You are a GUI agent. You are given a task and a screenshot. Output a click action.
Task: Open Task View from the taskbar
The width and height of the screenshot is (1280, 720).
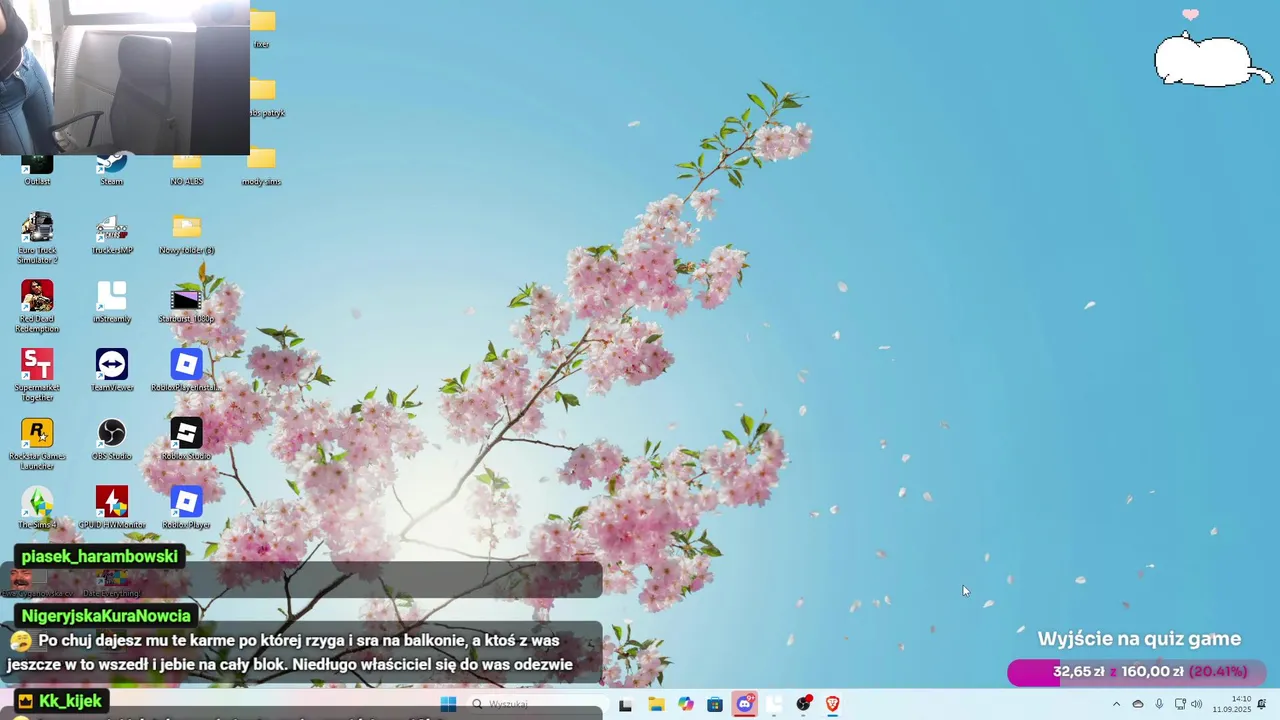click(626, 704)
